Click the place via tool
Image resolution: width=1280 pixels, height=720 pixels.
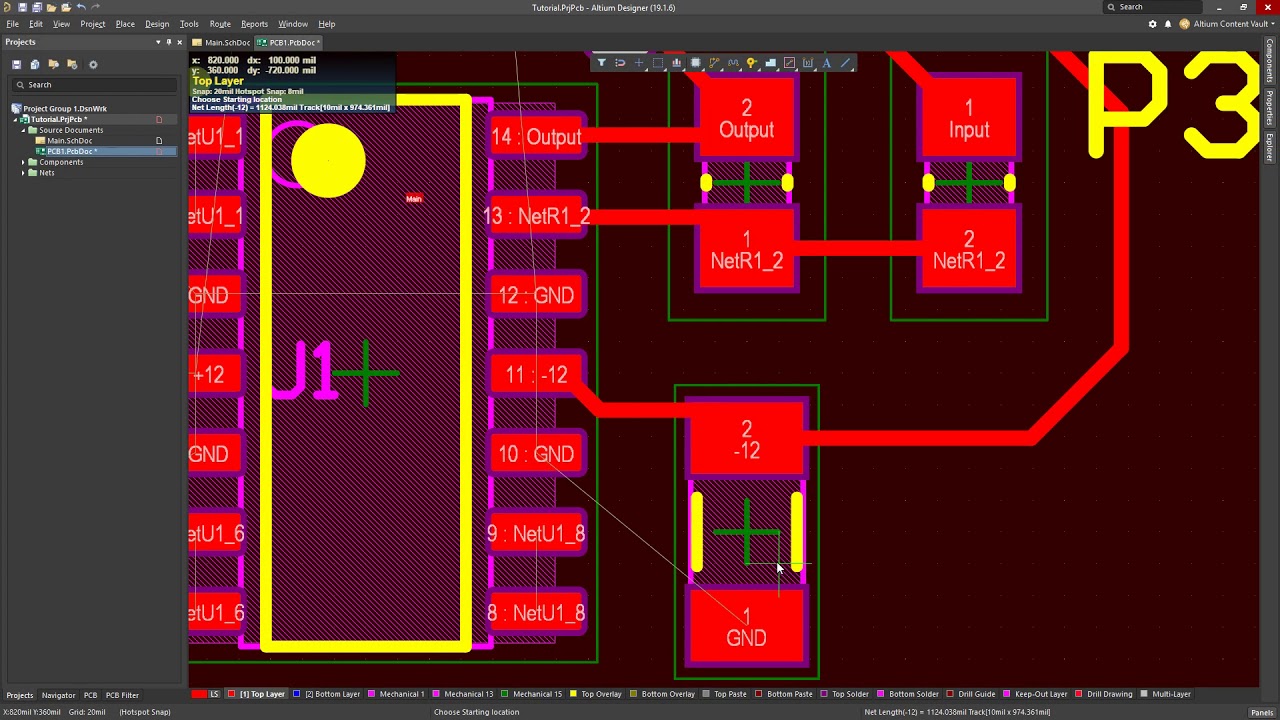coord(752,63)
